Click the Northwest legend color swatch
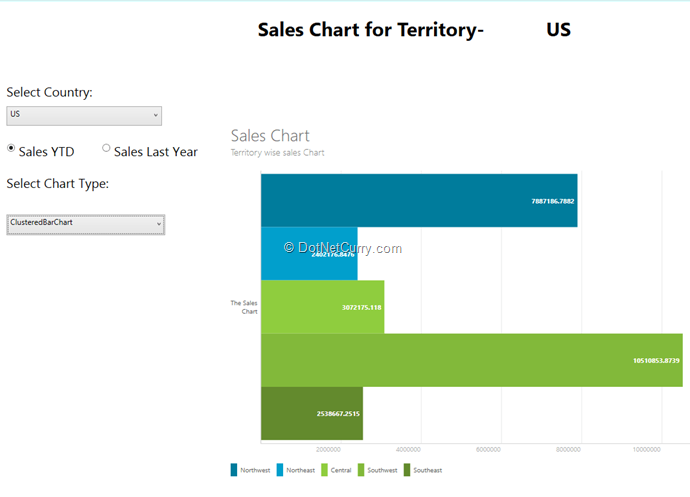Screen dimensions: 690x497 pyautogui.click(x=234, y=469)
